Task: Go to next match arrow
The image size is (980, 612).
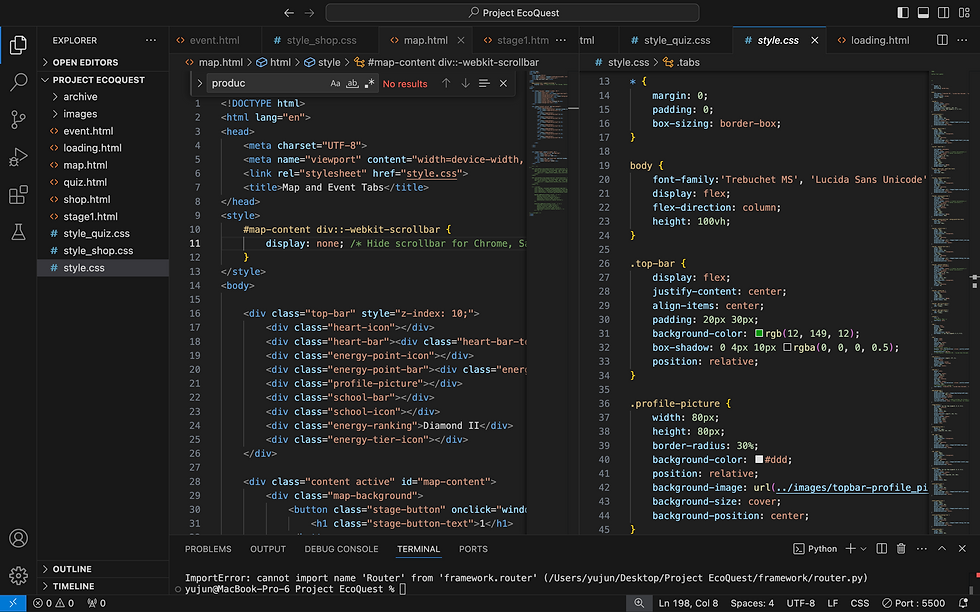Action: pyautogui.click(x=466, y=83)
